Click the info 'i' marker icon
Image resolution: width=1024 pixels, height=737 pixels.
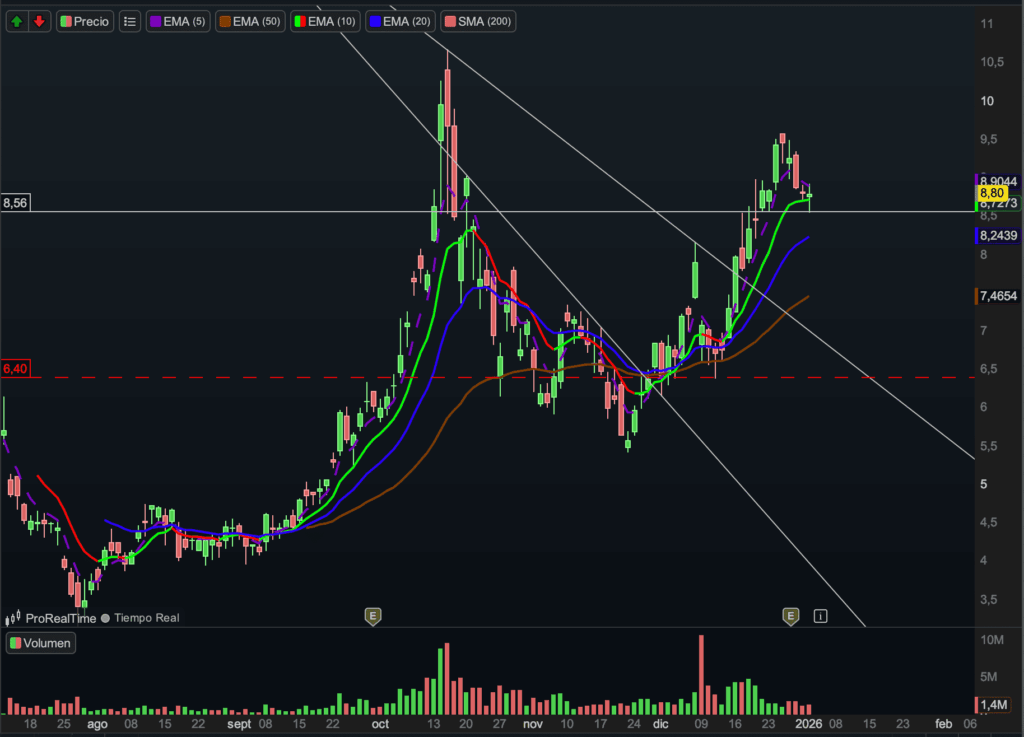coord(821,615)
